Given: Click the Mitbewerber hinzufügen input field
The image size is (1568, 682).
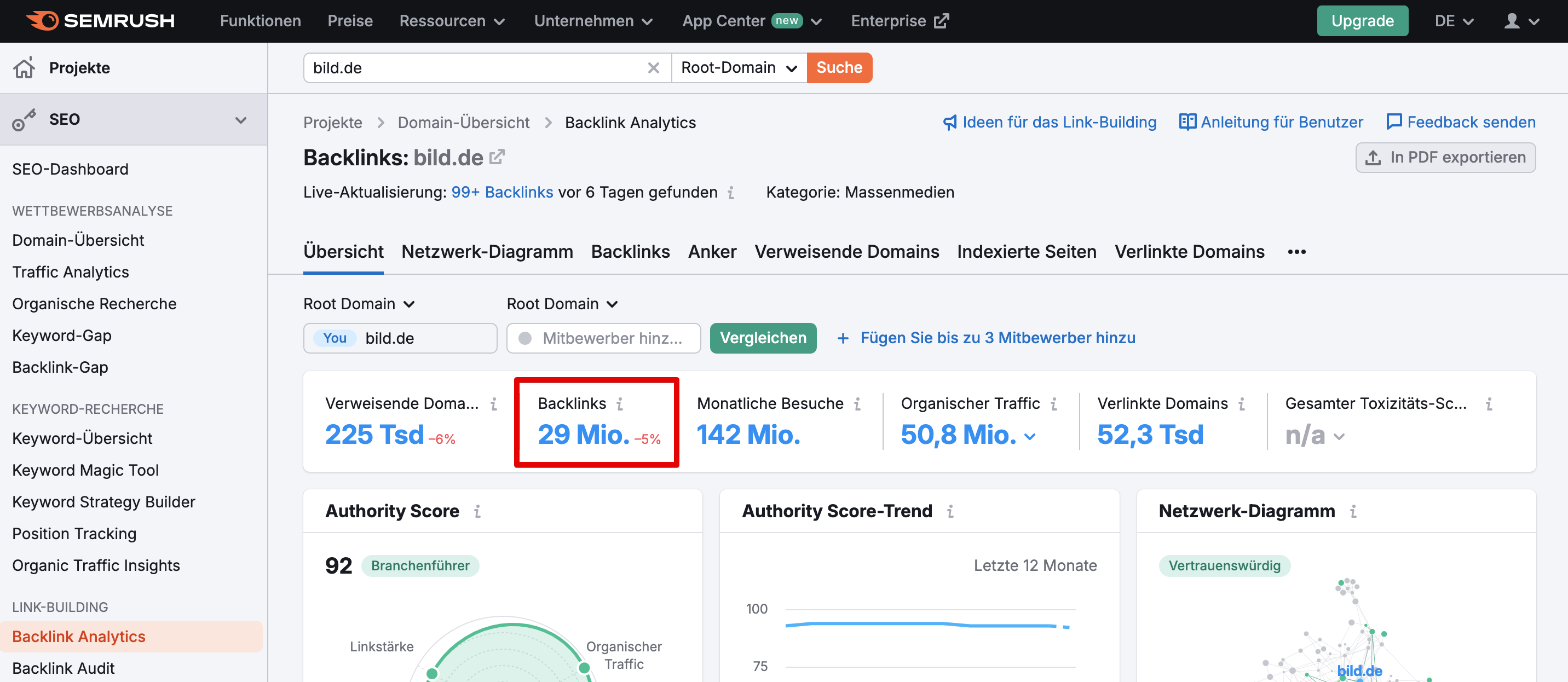Looking at the screenshot, I should click(x=603, y=338).
